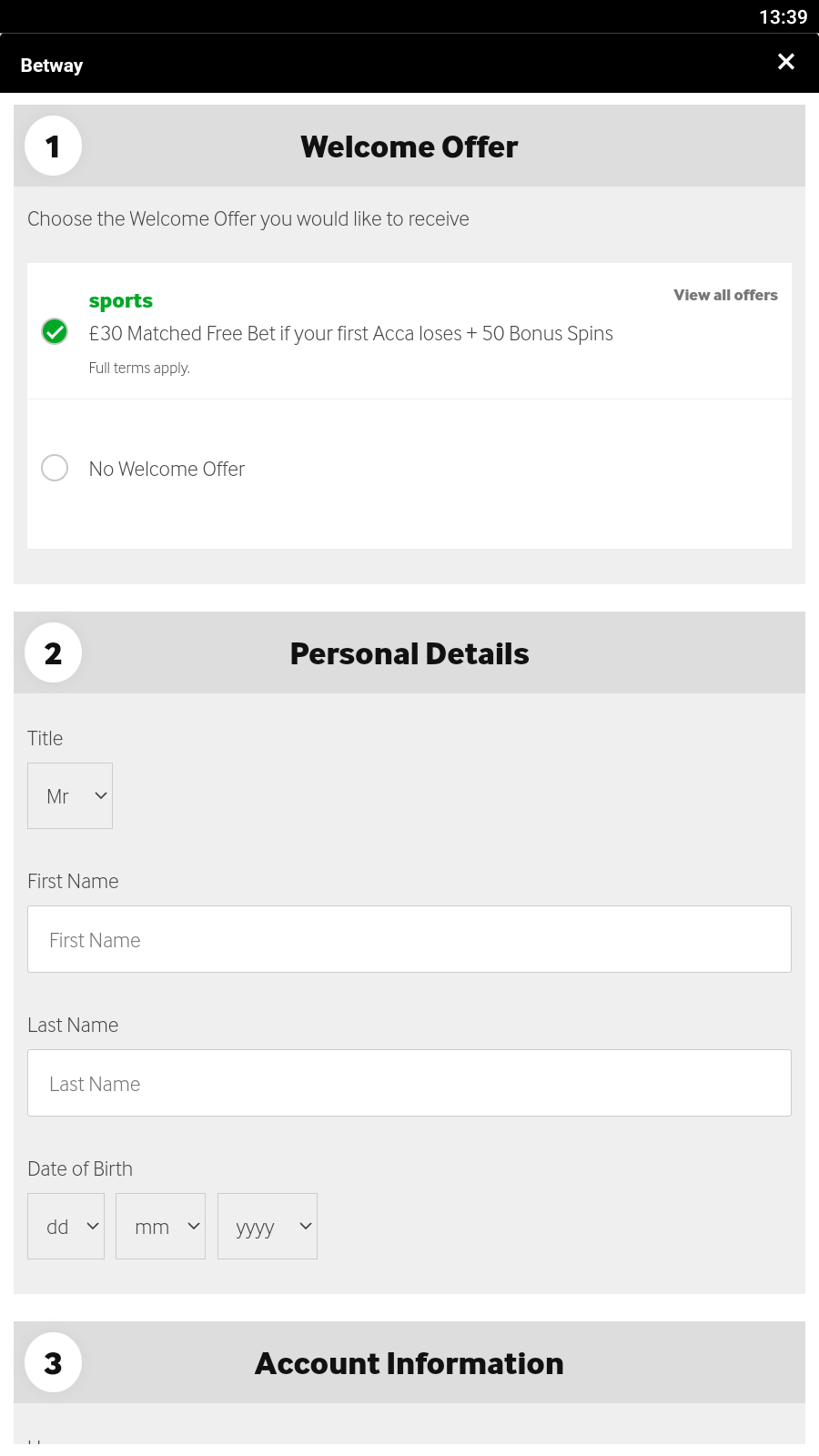Click the step 3 number badge
Viewport: 819px width, 1456px height.
(x=53, y=1363)
